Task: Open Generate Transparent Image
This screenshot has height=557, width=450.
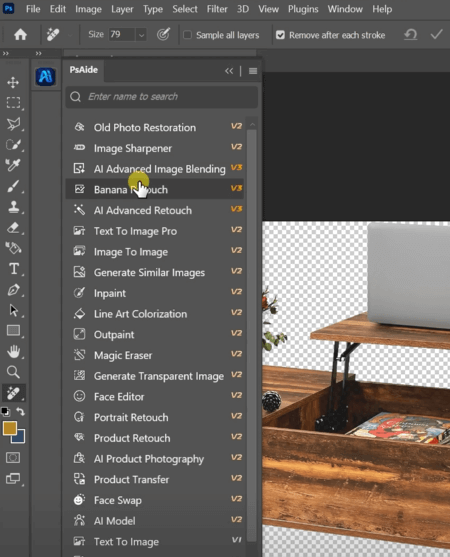Action: [x=155, y=376]
